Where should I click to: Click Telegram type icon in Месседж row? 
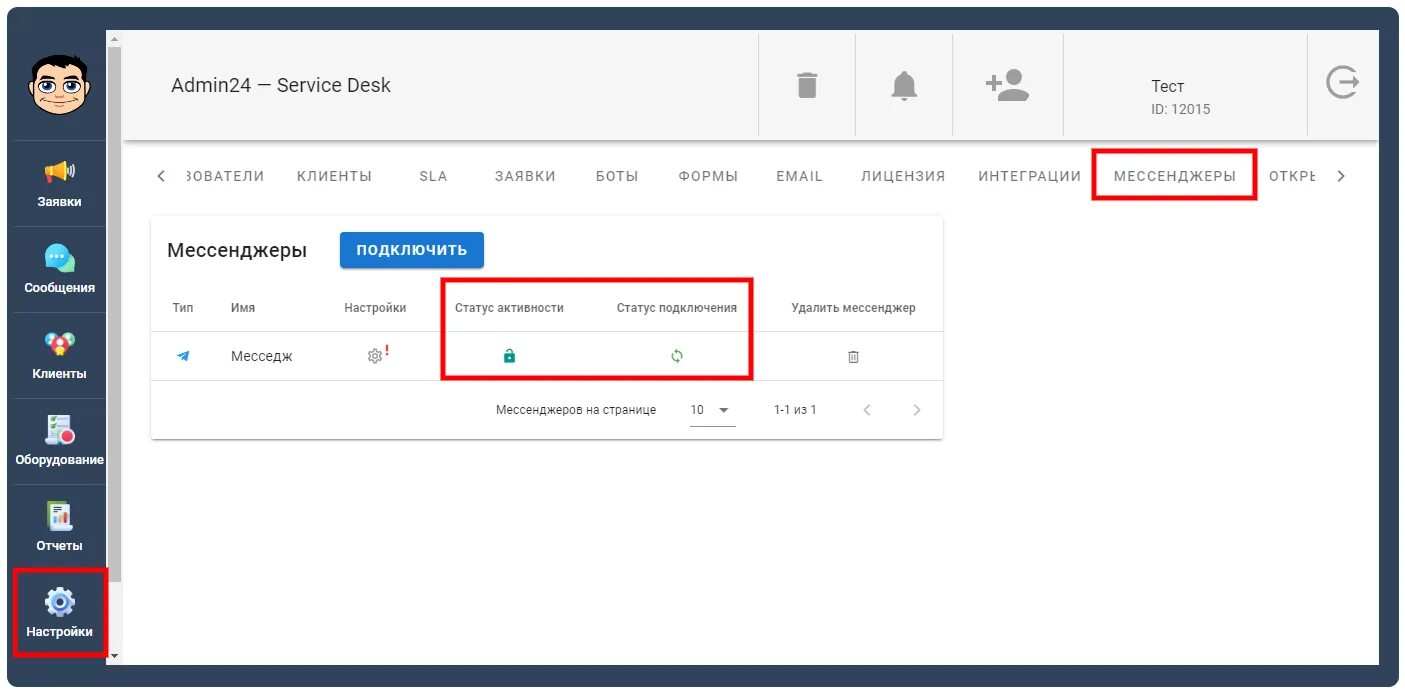[183, 356]
